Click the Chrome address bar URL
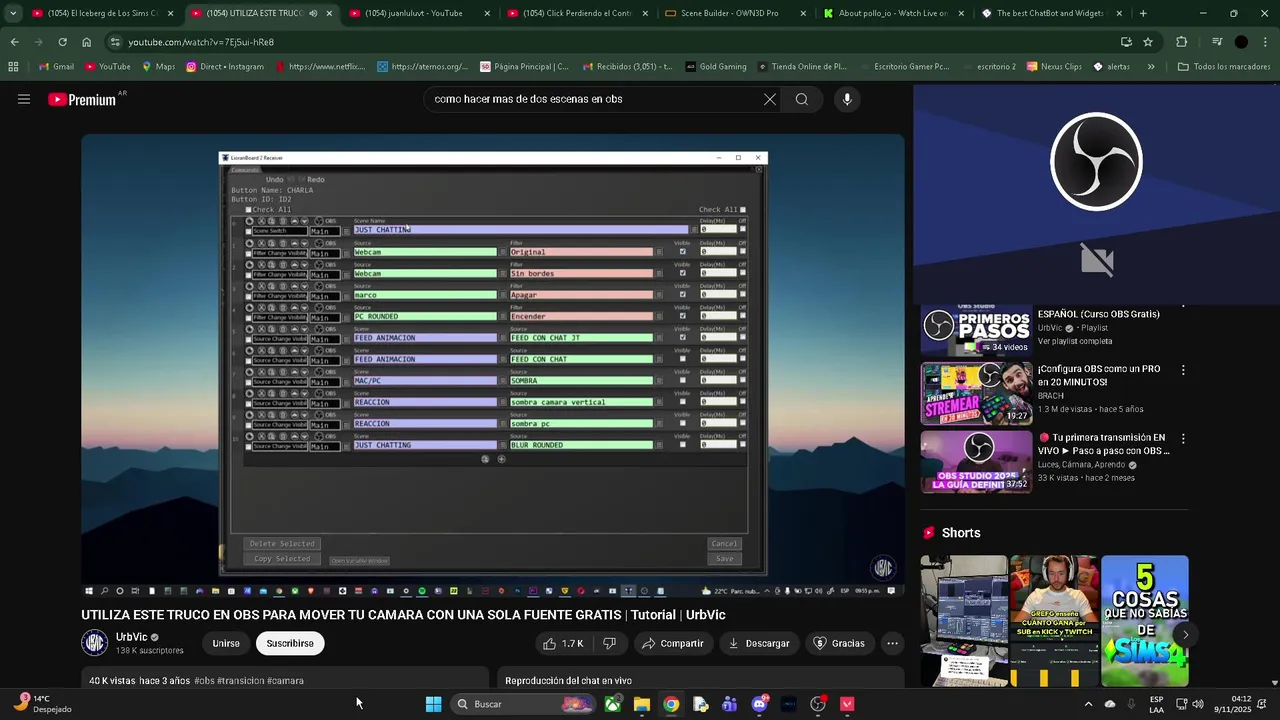Viewport: 1280px width, 720px height. tap(201, 42)
